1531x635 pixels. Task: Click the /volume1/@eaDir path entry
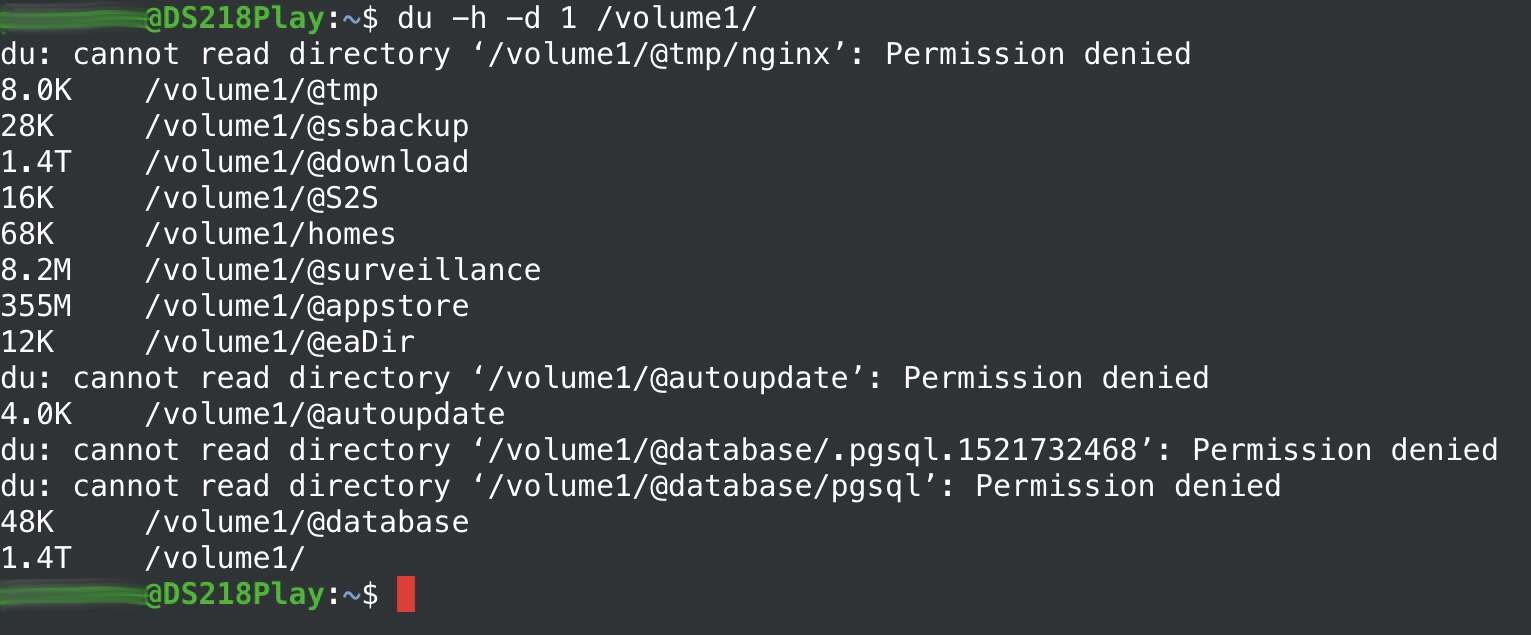pyautogui.click(x=279, y=342)
